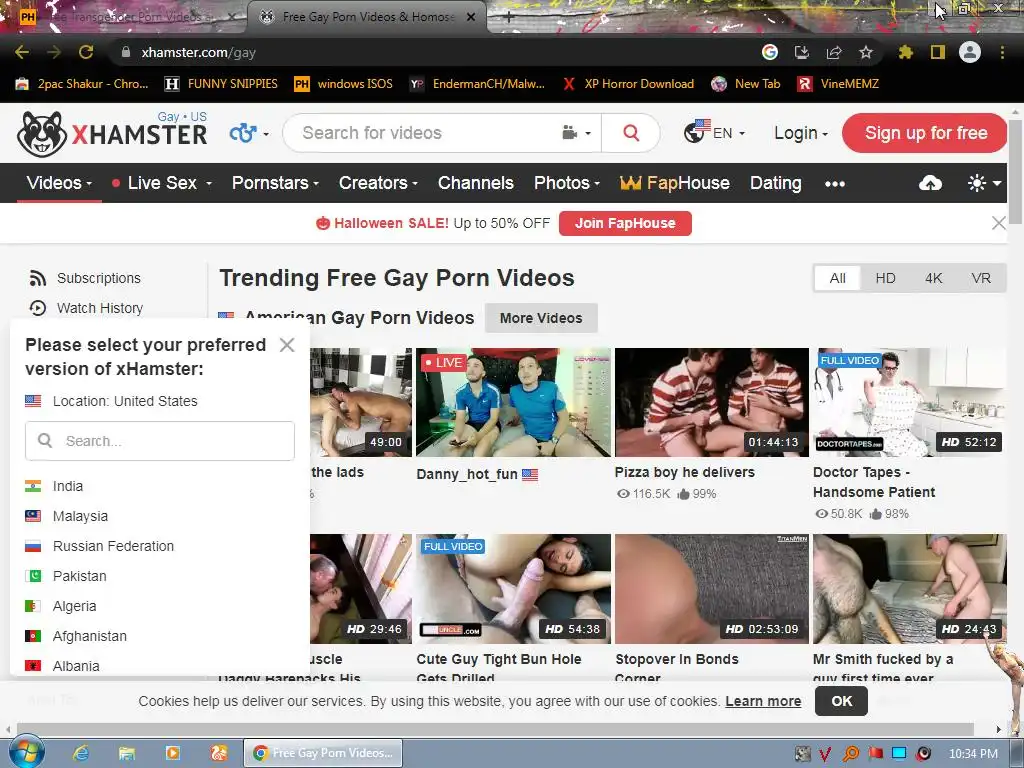Viewport: 1024px width, 768px height.
Task: Open the Chrome three-dot menu
Action: 1002,52
